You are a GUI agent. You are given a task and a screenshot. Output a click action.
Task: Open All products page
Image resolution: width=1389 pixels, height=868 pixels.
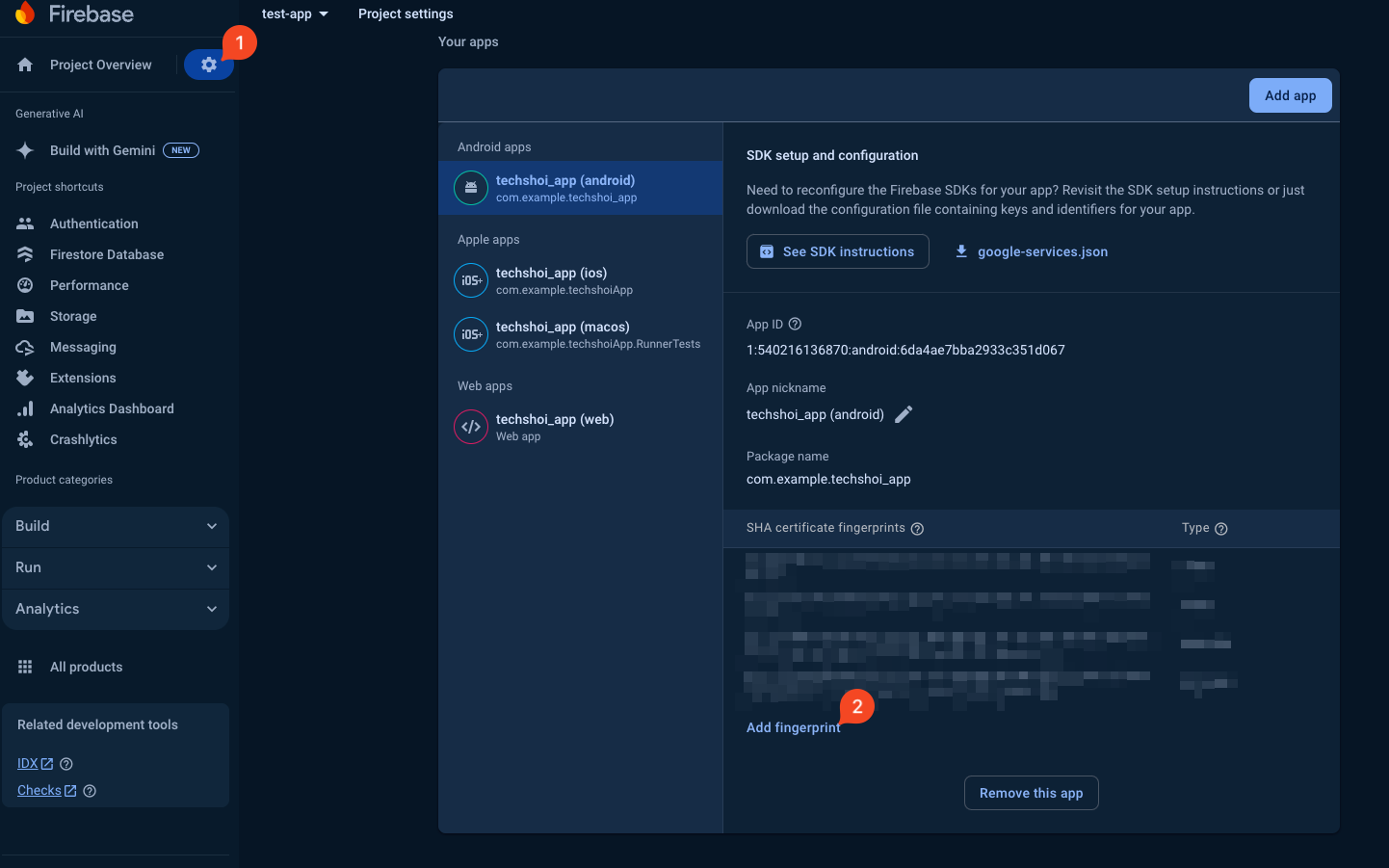coord(86,667)
